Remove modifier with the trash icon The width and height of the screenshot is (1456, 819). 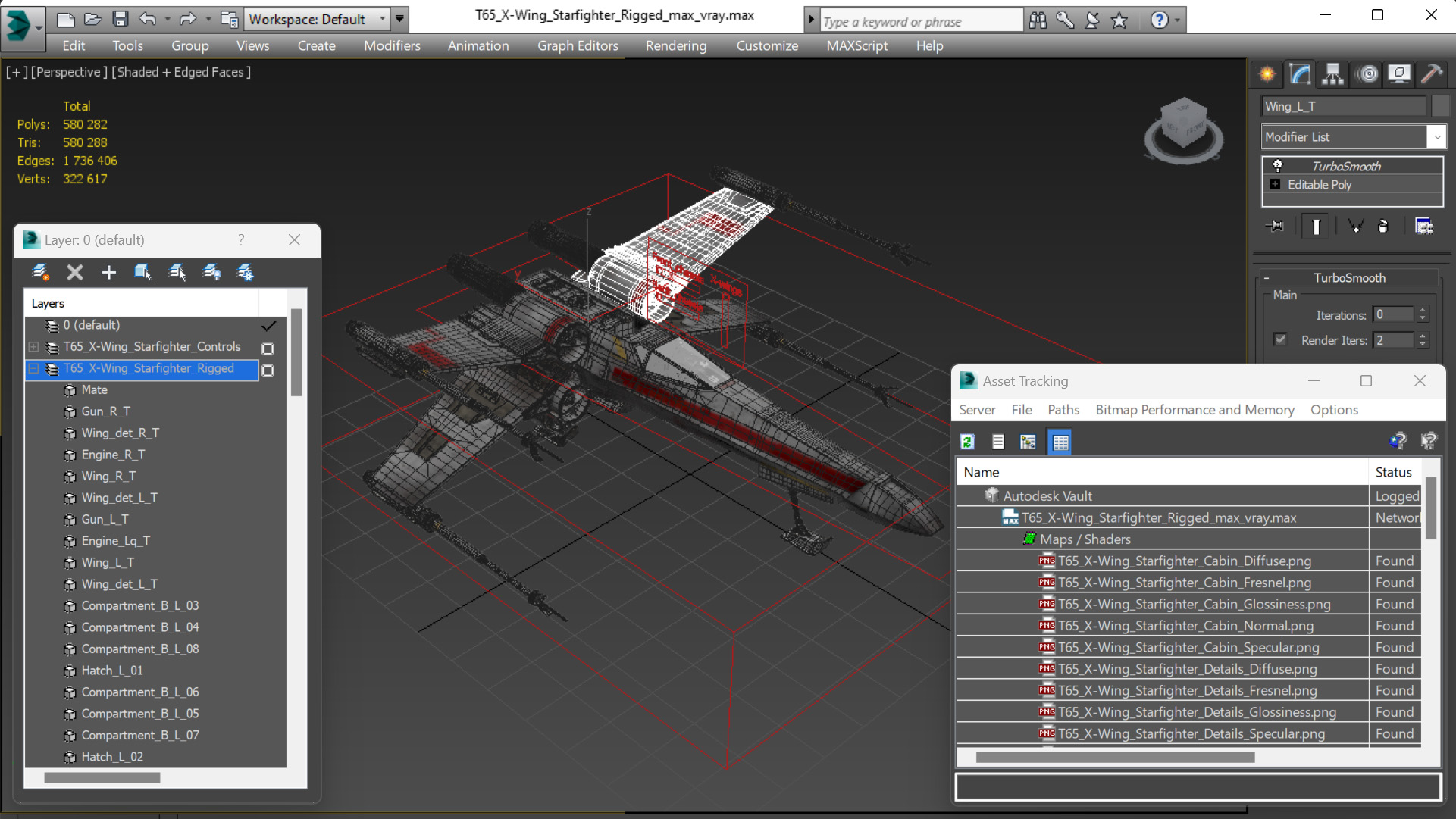(x=1383, y=227)
